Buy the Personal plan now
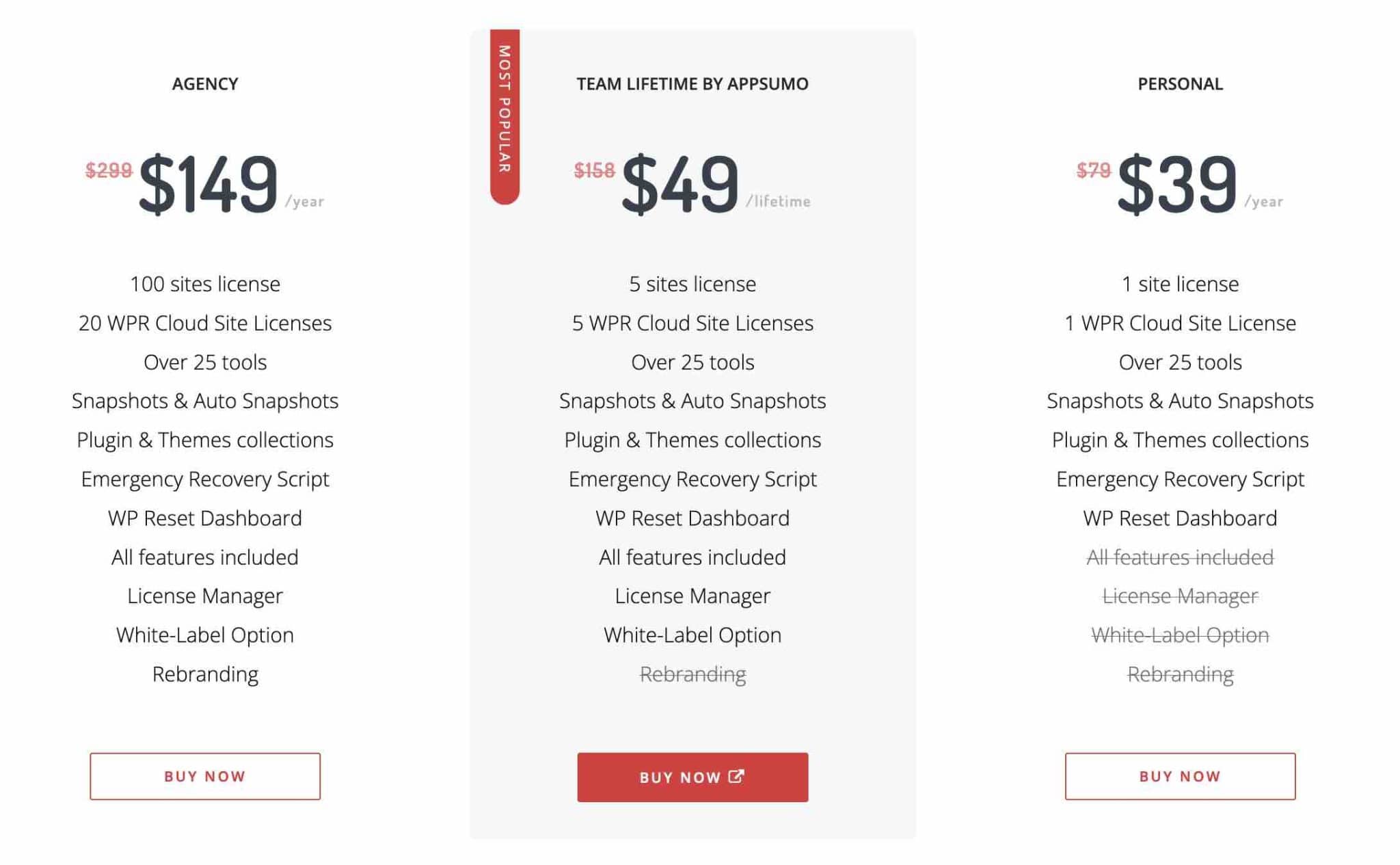This screenshot has width=1400, height=865. [x=1180, y=776]
